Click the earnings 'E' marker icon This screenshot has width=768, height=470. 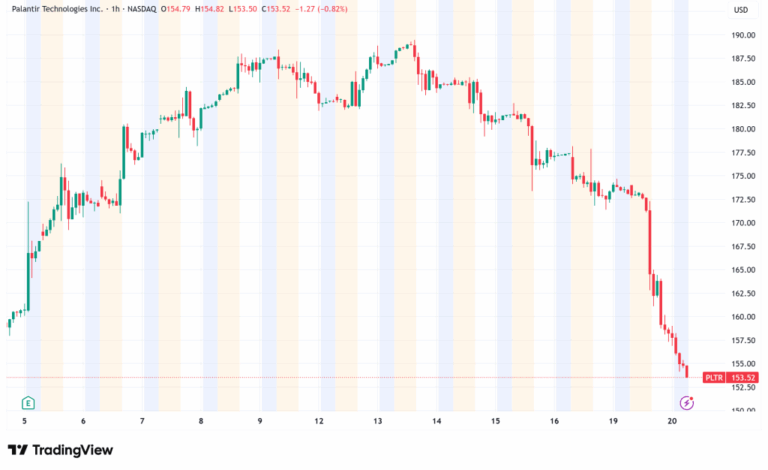click(x=28, y=402)
